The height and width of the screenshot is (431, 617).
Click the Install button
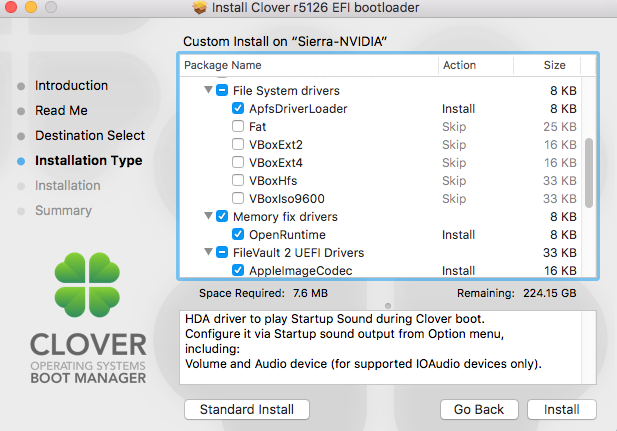(x=562, y=409)
